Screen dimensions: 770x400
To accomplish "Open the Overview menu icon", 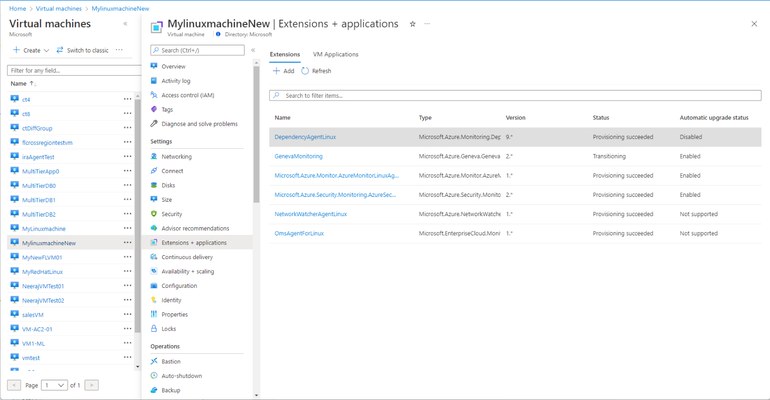I will pos(154,66).
